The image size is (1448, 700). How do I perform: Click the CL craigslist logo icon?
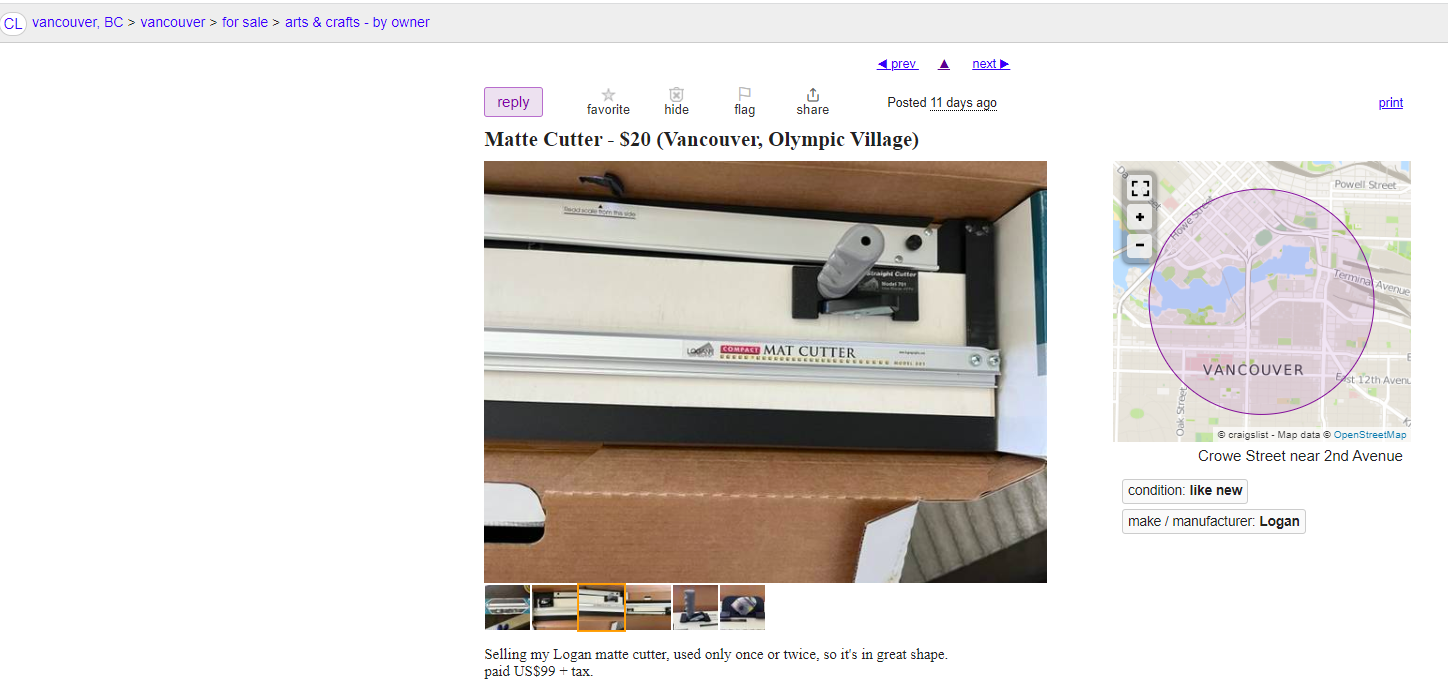[13, 23]
